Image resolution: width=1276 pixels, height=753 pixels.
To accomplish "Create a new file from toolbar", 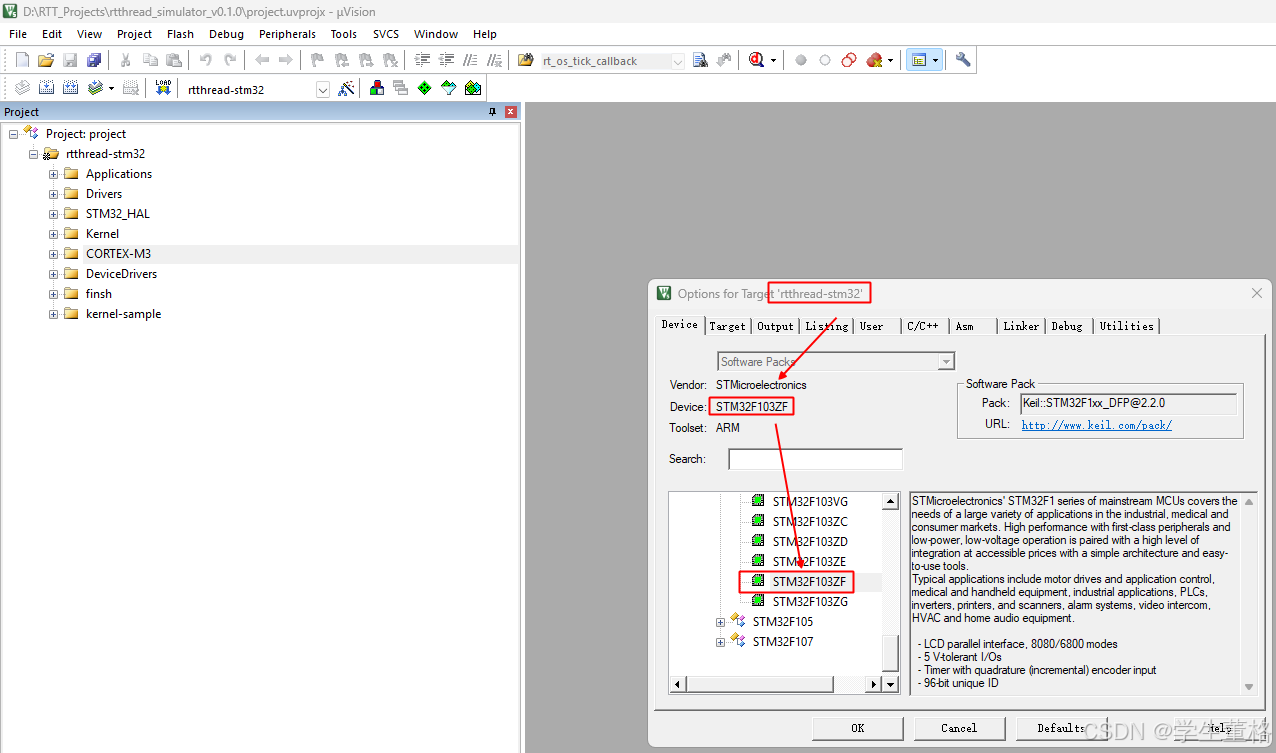I will [22, 60].
